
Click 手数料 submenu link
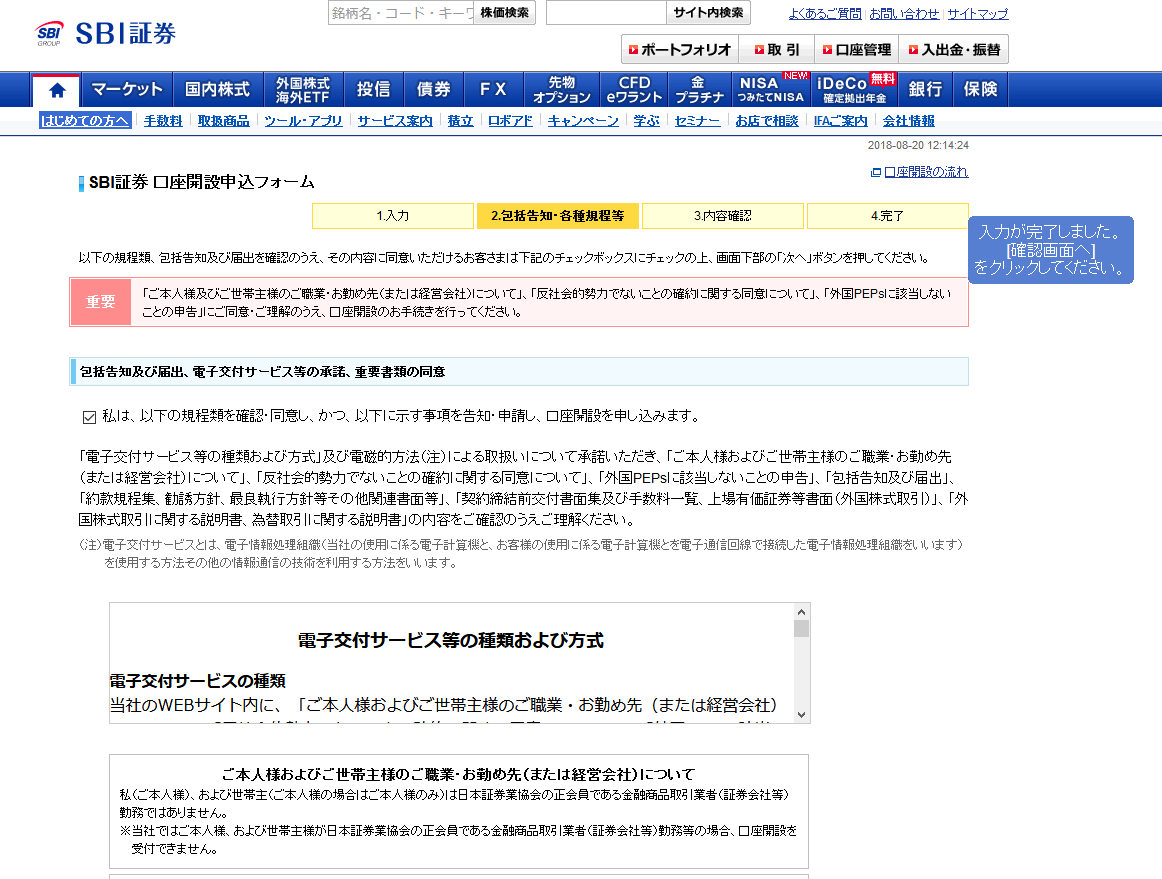(163, 121)
